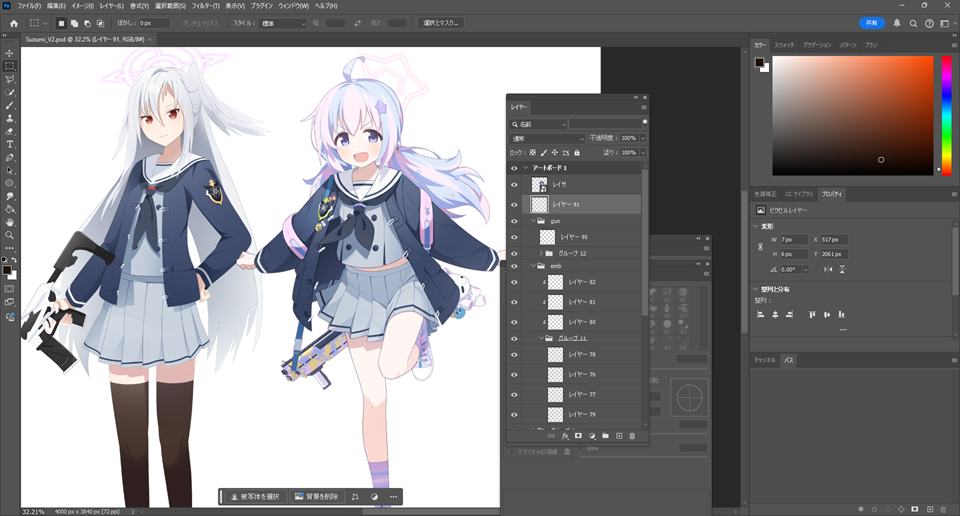
Task: Click the Home icon in options bar
Action: coord(13,23)
